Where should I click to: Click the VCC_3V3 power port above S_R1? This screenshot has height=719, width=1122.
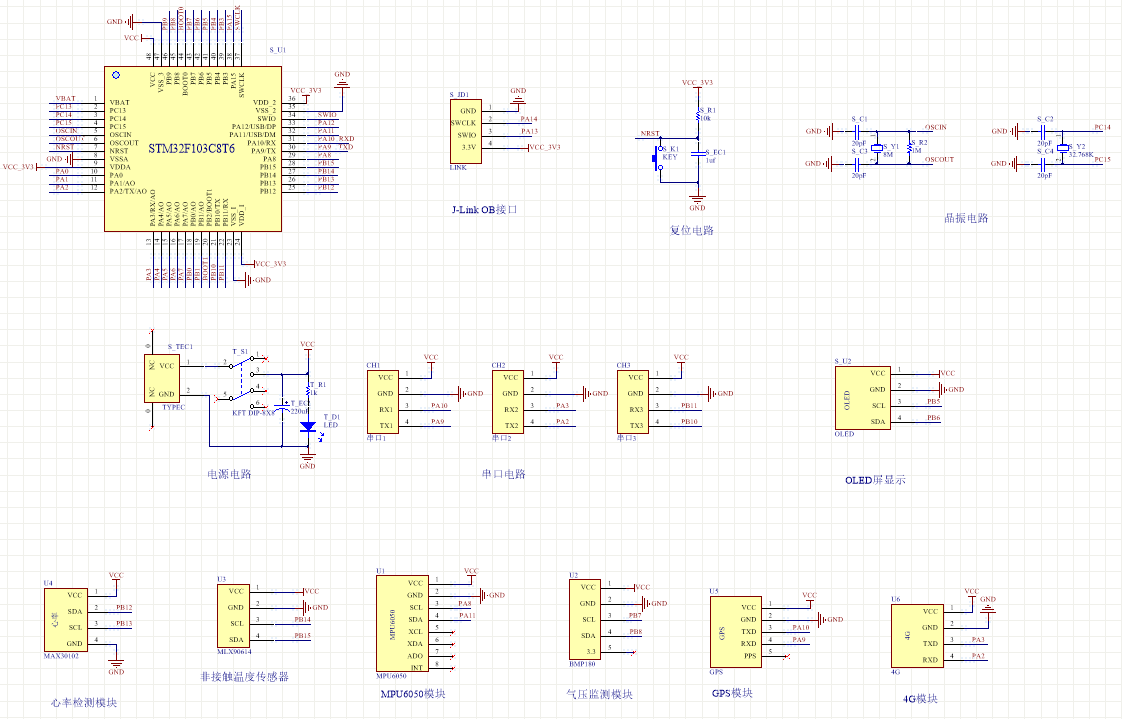(x=698, y=85)
